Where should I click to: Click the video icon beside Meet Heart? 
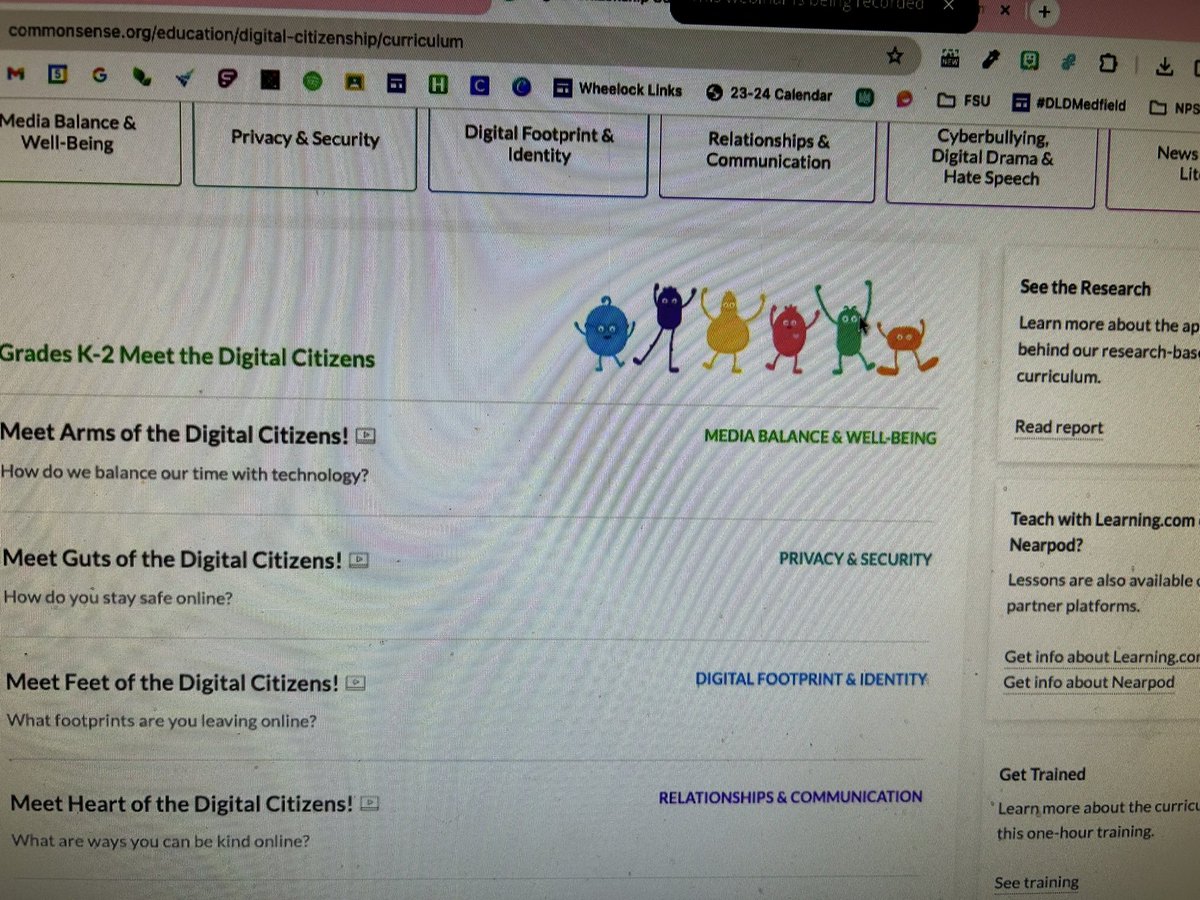pyautogui.click(x=370, y=803)
